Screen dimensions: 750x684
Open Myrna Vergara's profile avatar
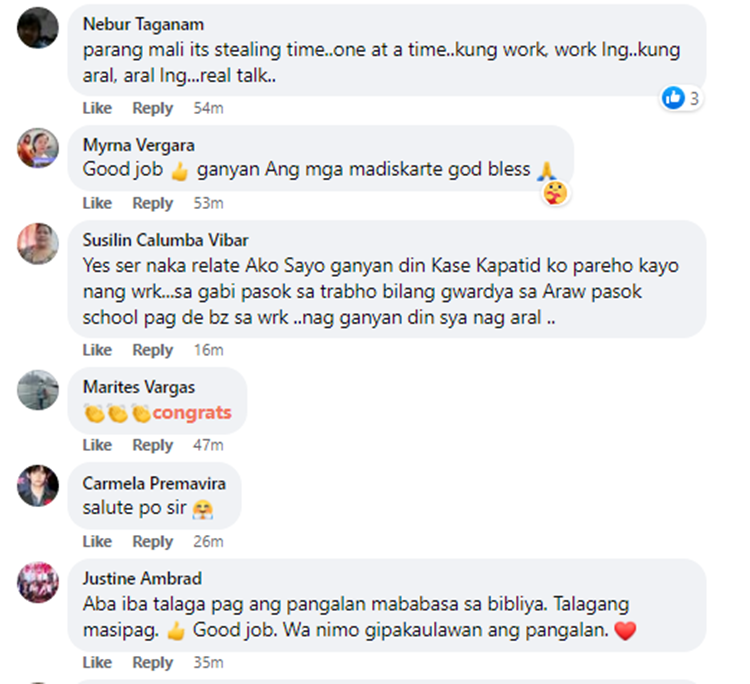tap(38, 148)
